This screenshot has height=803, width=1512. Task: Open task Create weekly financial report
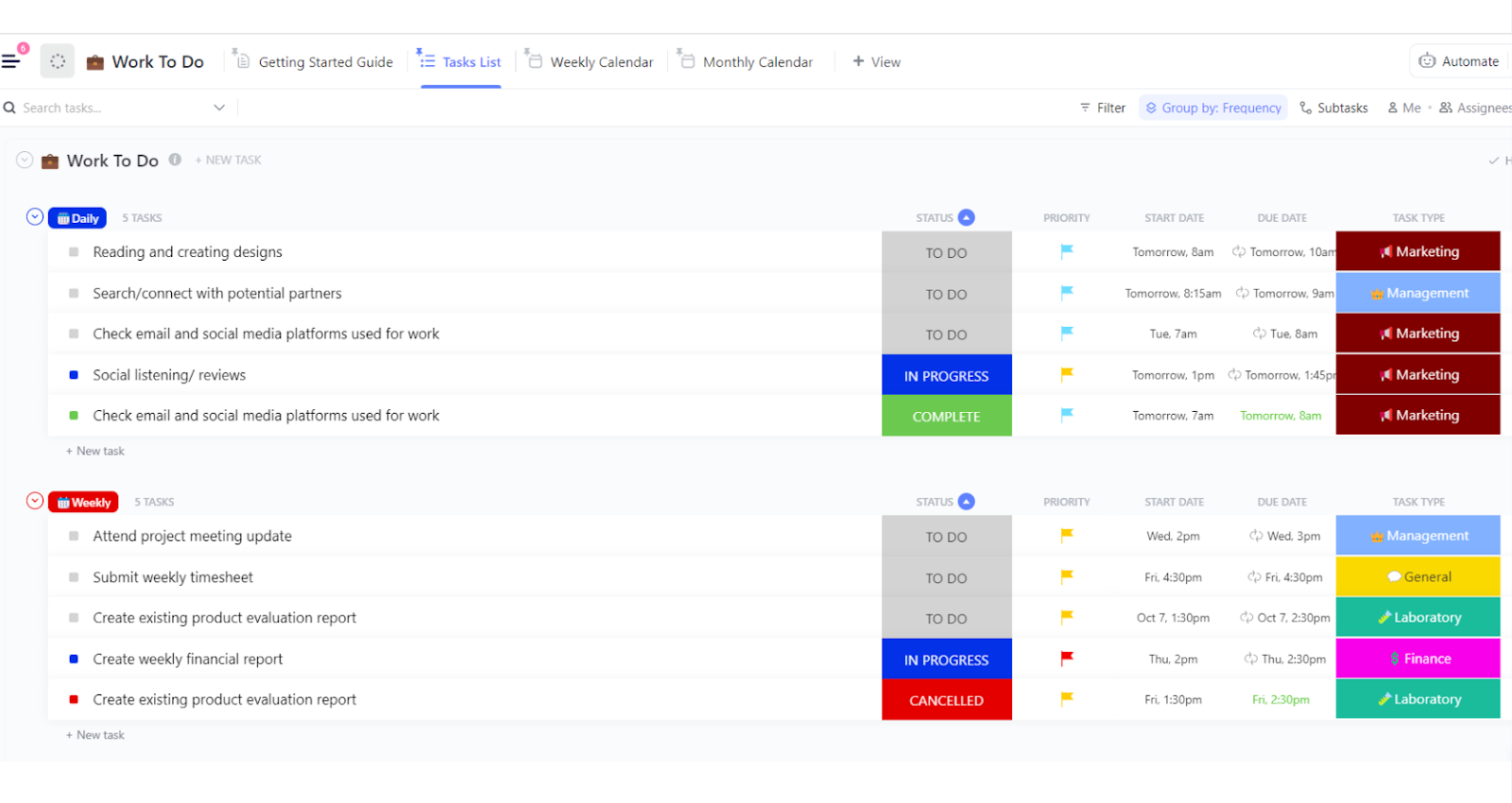pyautogui.click(x=188, y=659)
